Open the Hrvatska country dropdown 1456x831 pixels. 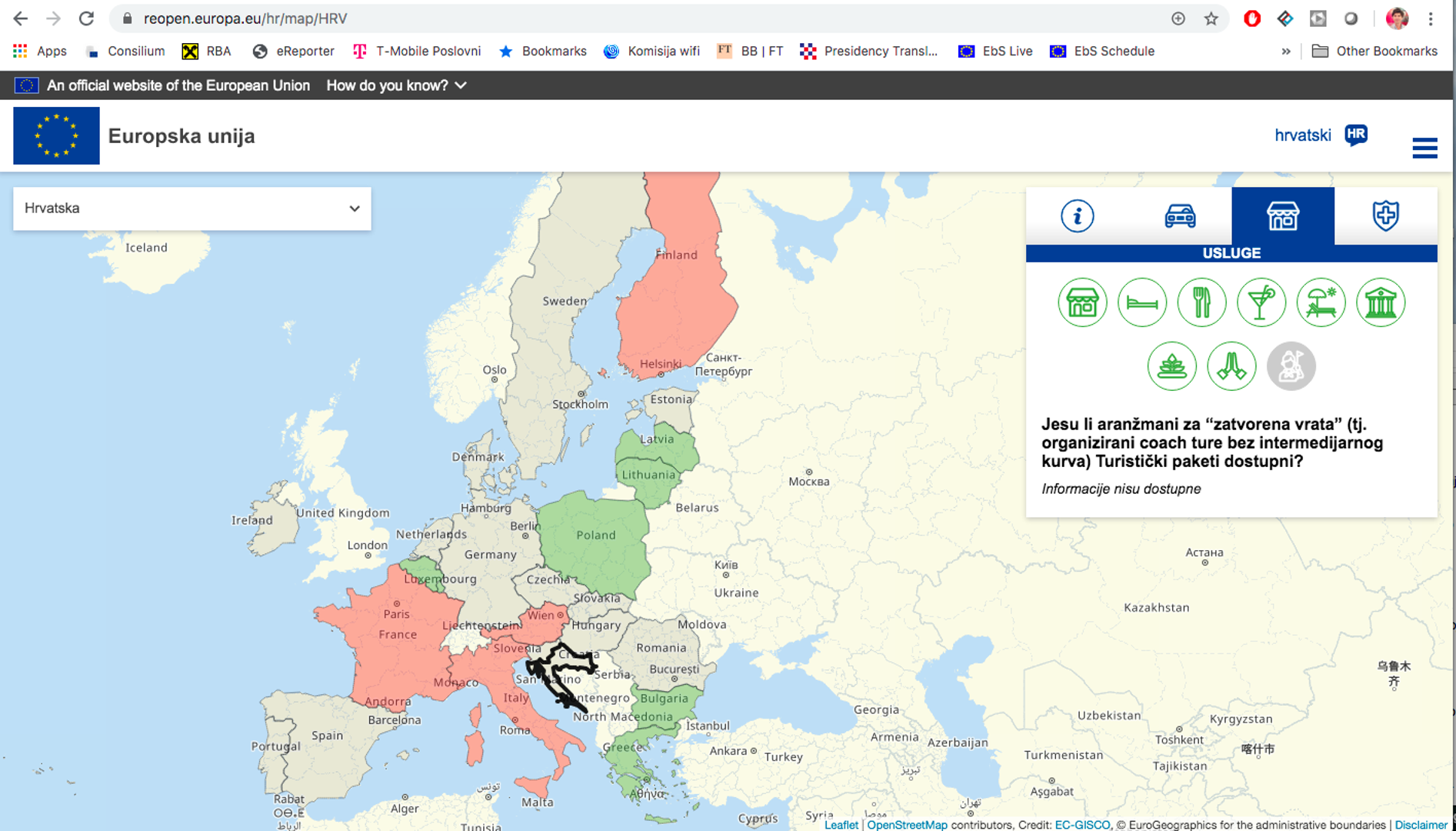click(x=192, y=209)
